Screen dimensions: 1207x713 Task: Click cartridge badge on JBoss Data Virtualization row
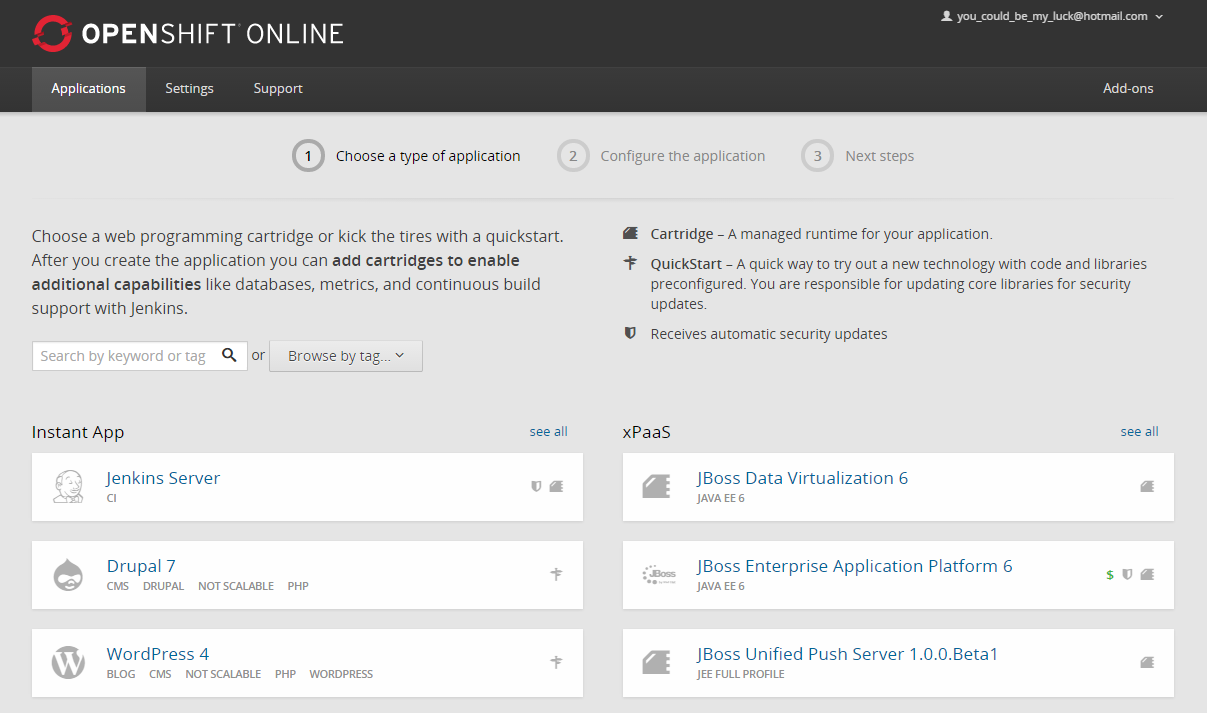click(1147, 486)
